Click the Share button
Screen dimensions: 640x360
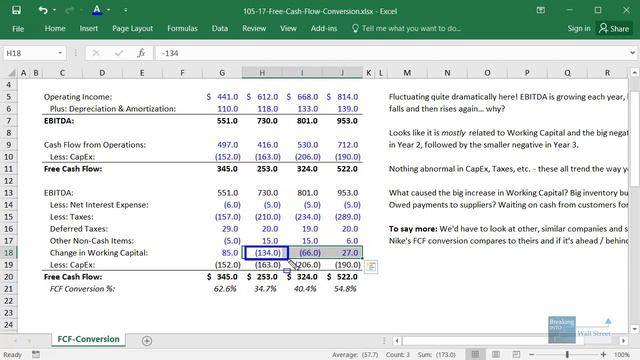(x=614, y=29)
